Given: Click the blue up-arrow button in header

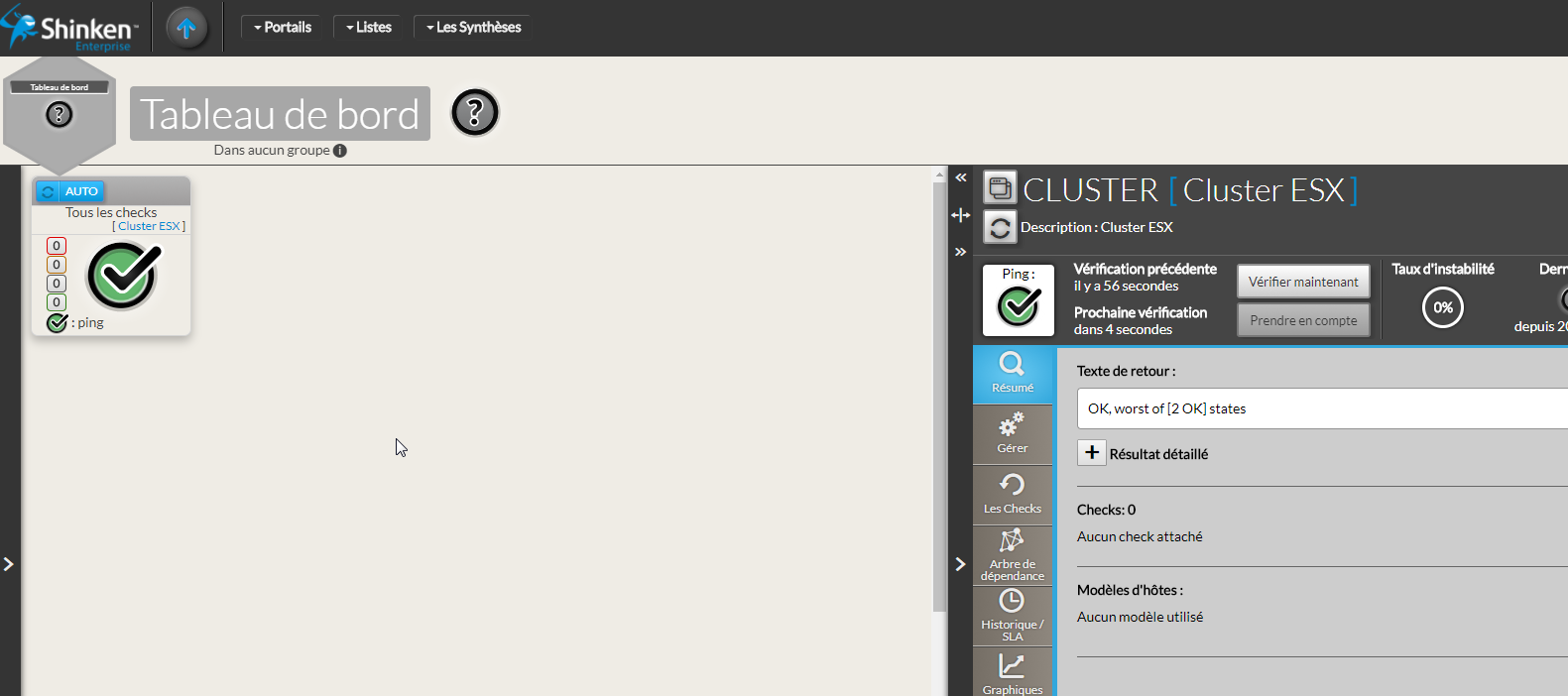Looking at the screenshot, I should pyautogui.click(x=186, y=28).
